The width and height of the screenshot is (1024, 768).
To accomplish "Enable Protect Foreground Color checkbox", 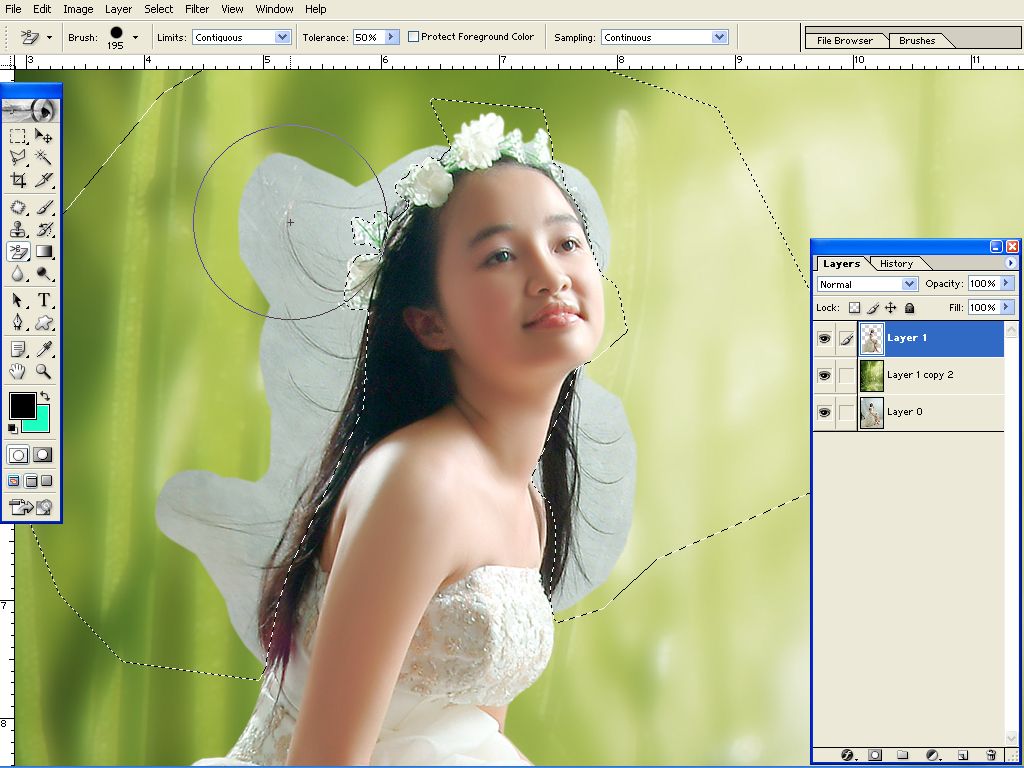I will click(x=414, y=37).
